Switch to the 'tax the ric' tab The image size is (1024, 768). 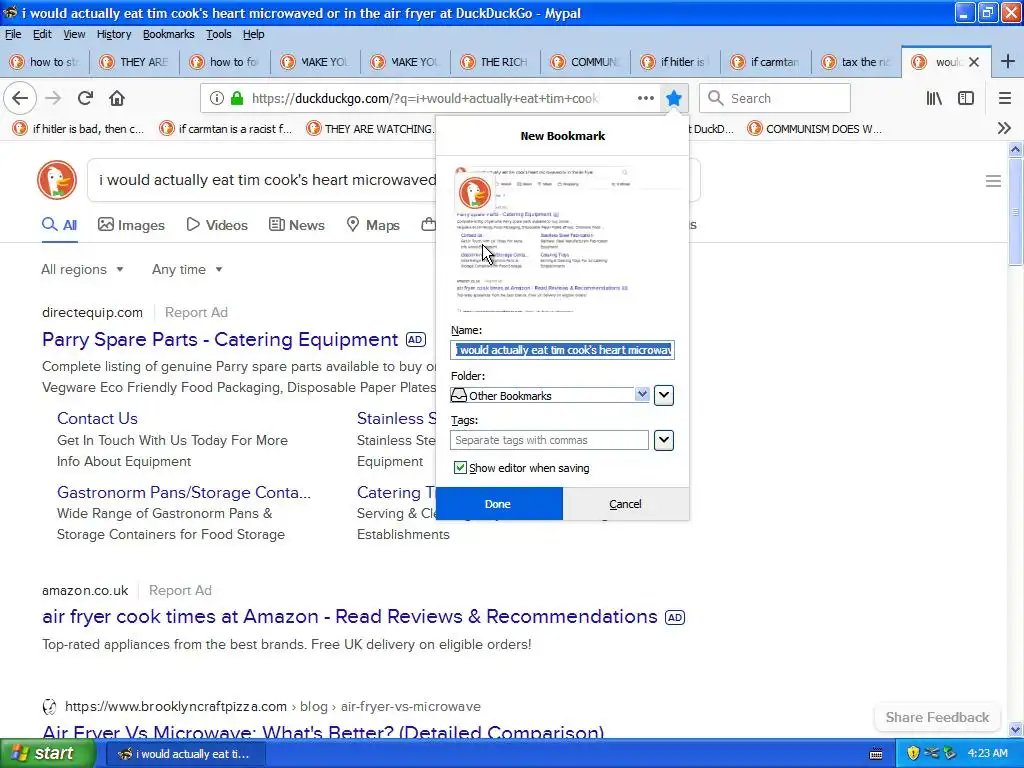click(856, 62)
